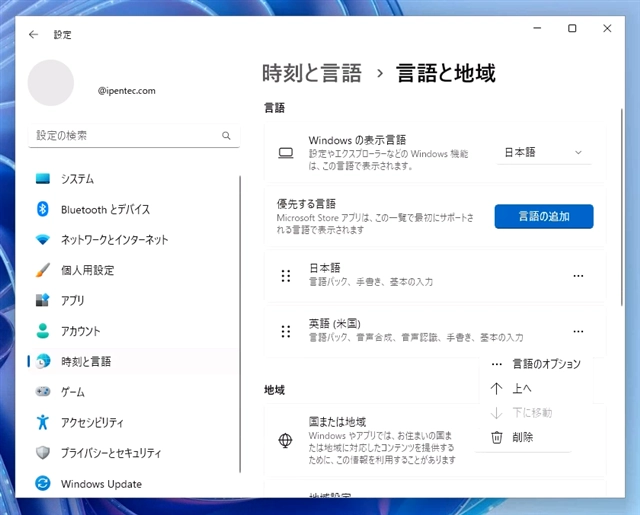Focus the 設定の検索 search box
This screenshot has height=515, width=640.
pyautogui.click(x=134, y=135)
